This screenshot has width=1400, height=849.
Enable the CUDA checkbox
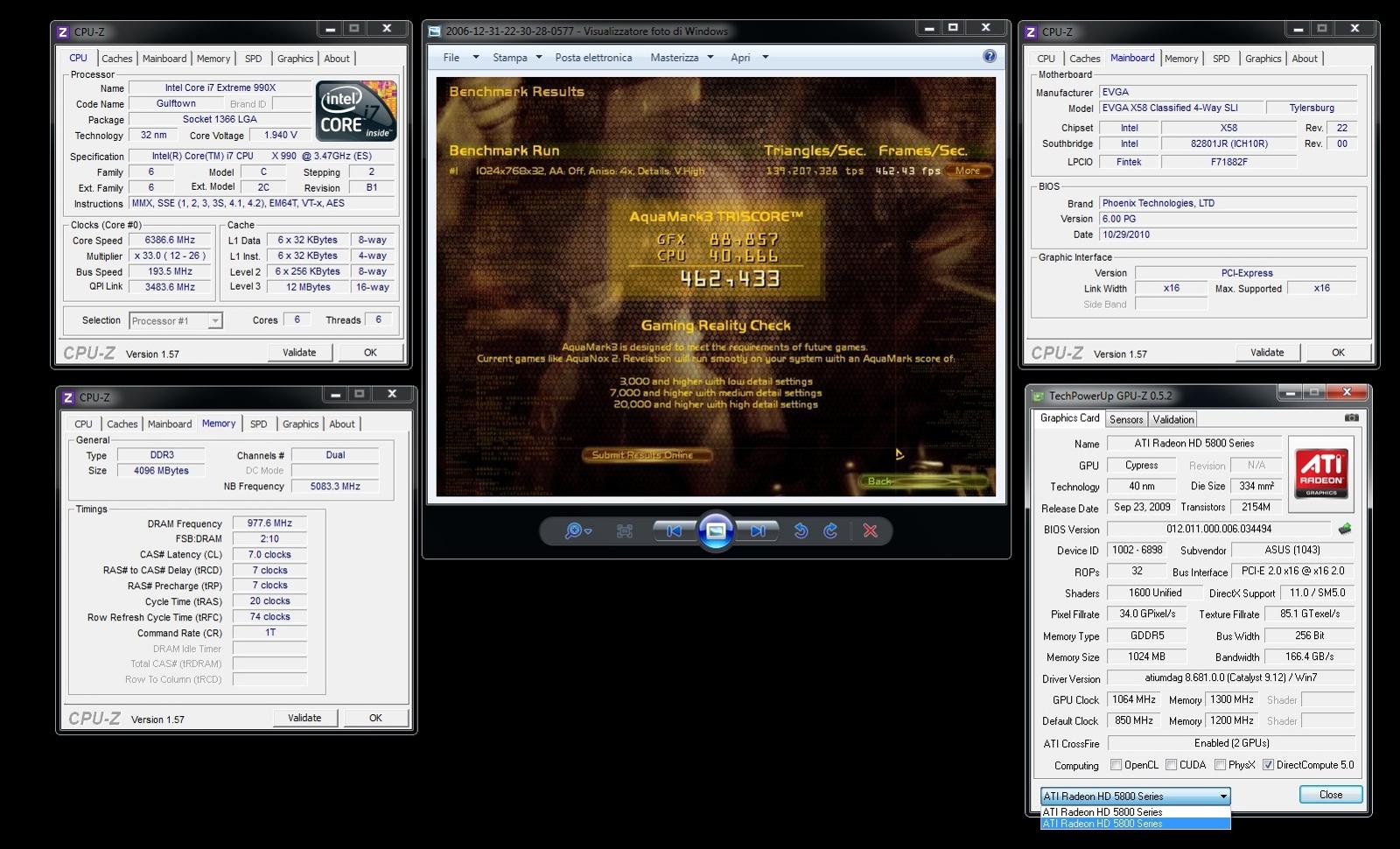click(x=1171, y=765)
